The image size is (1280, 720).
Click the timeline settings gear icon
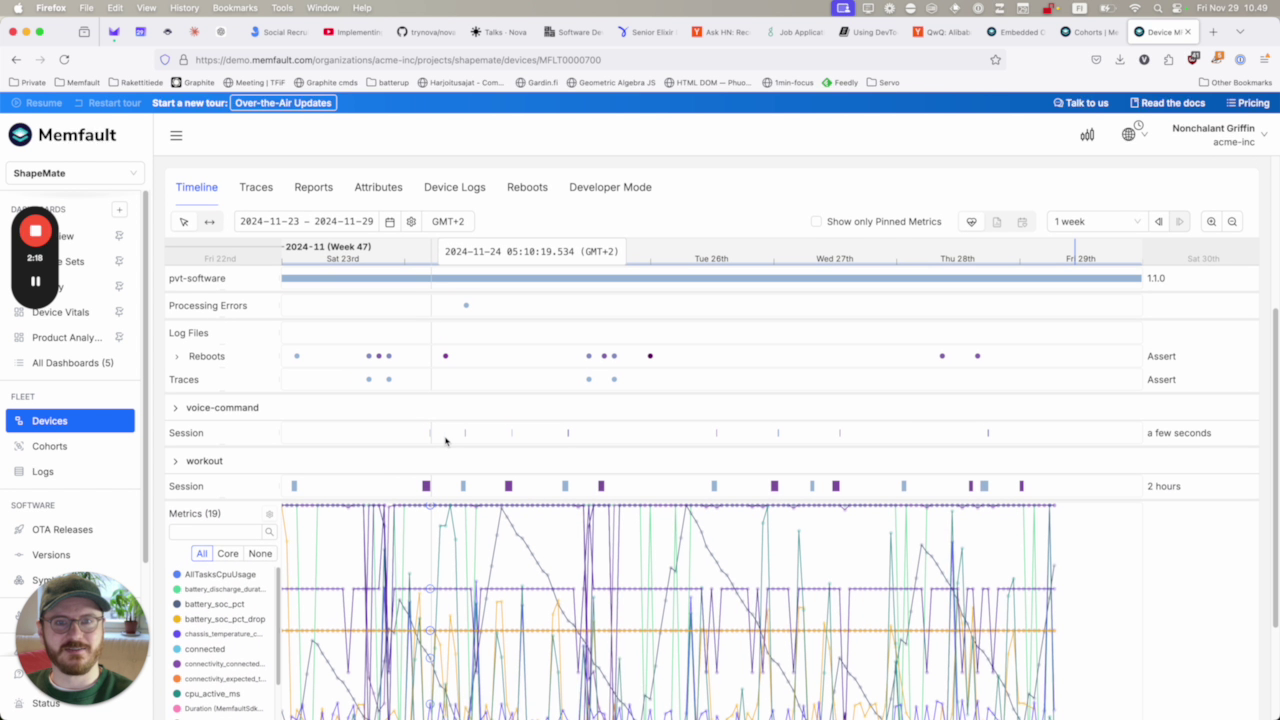411,222
